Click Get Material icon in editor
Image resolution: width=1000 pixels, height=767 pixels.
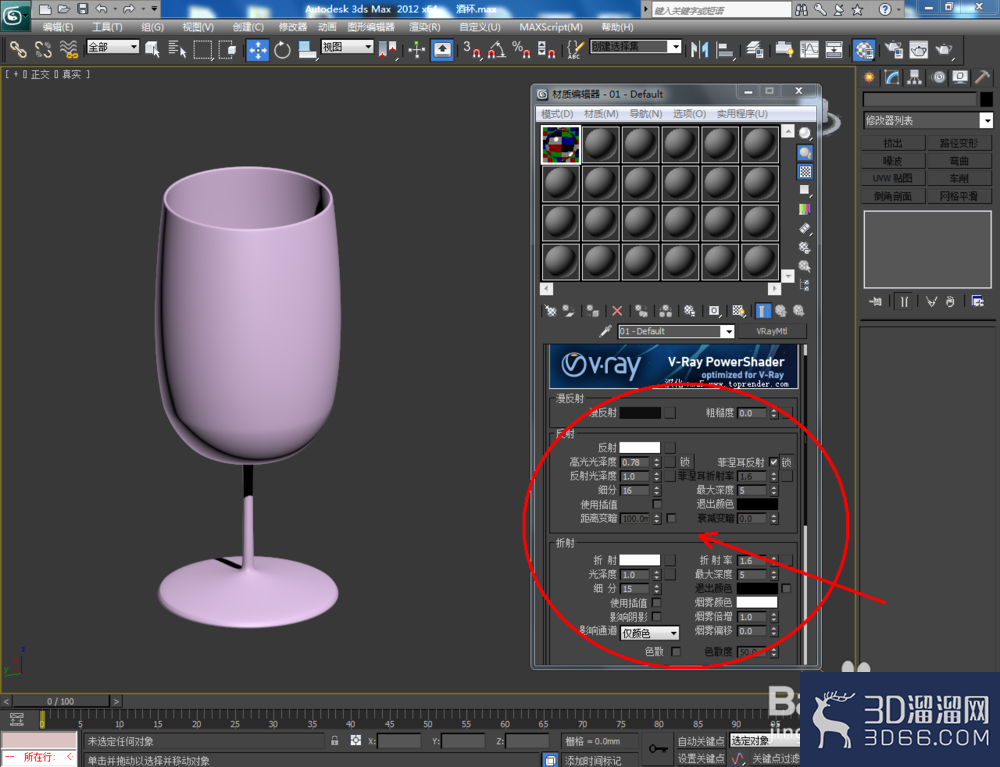pos(550,311)
